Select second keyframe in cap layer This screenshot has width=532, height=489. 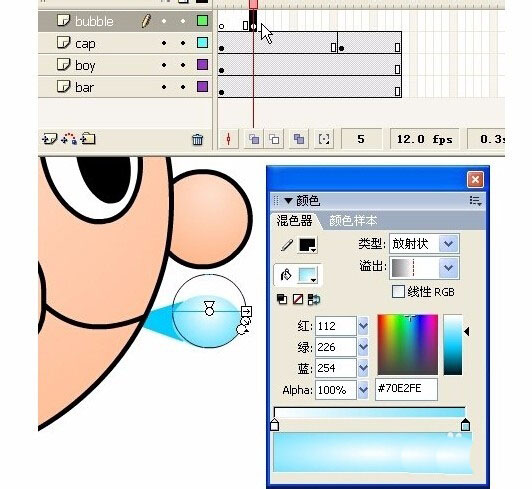coord(342,49)
